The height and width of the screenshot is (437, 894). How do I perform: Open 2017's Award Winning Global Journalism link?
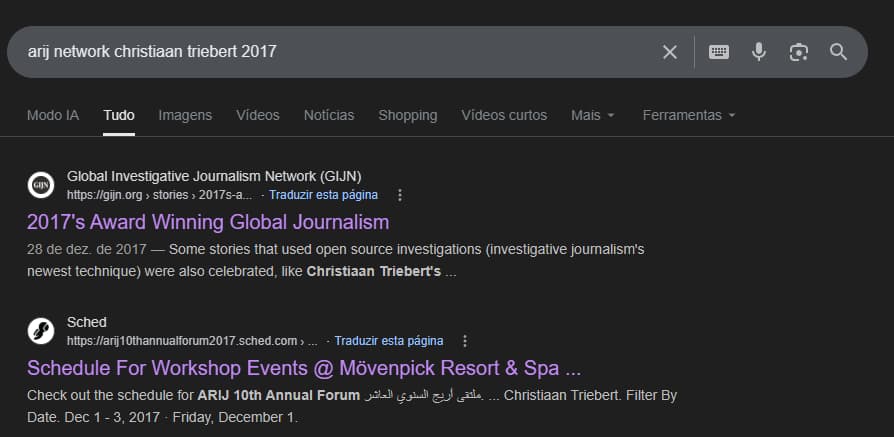208,222
